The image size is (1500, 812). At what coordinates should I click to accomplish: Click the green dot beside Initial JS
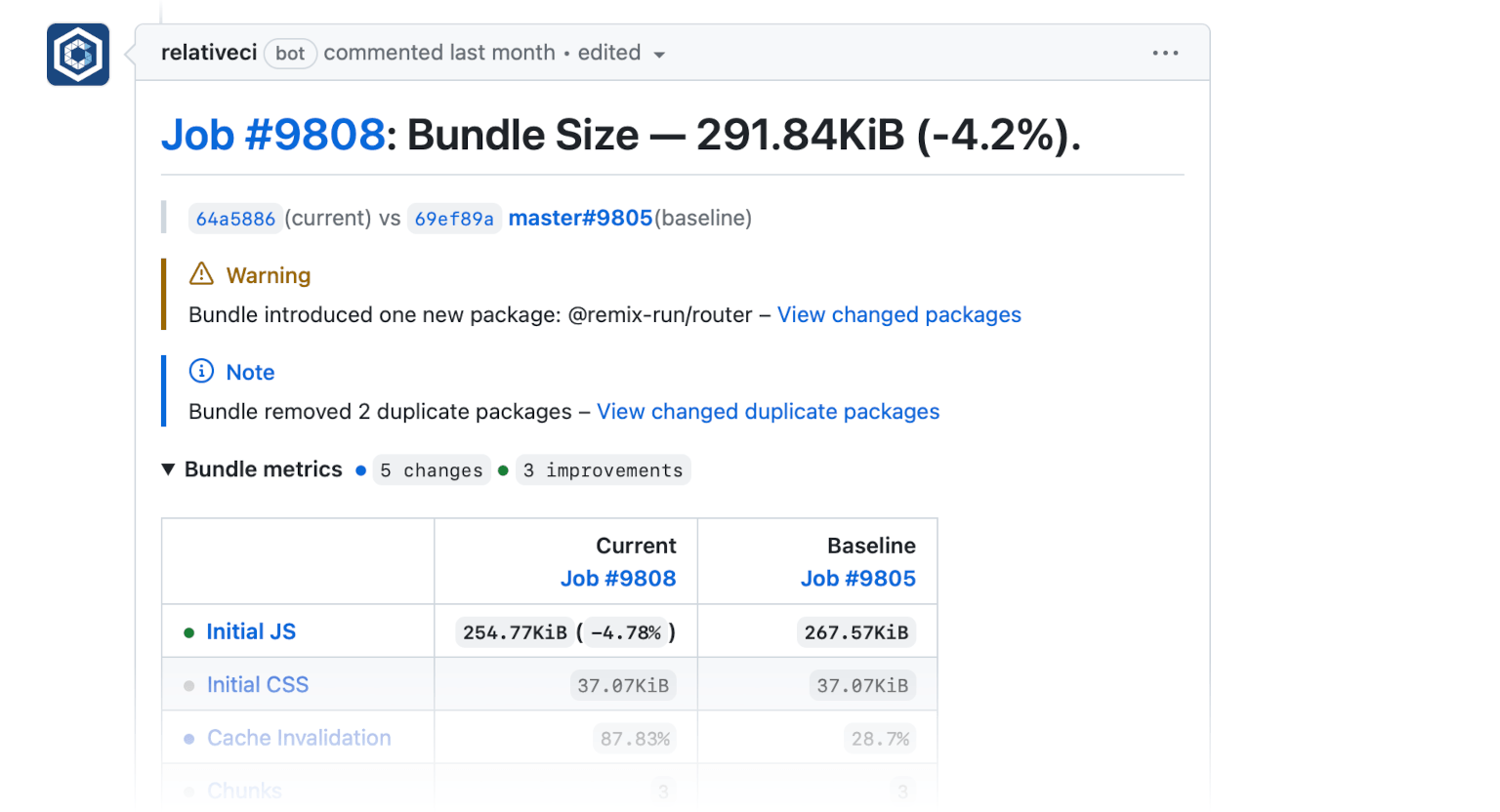[189, 631]
